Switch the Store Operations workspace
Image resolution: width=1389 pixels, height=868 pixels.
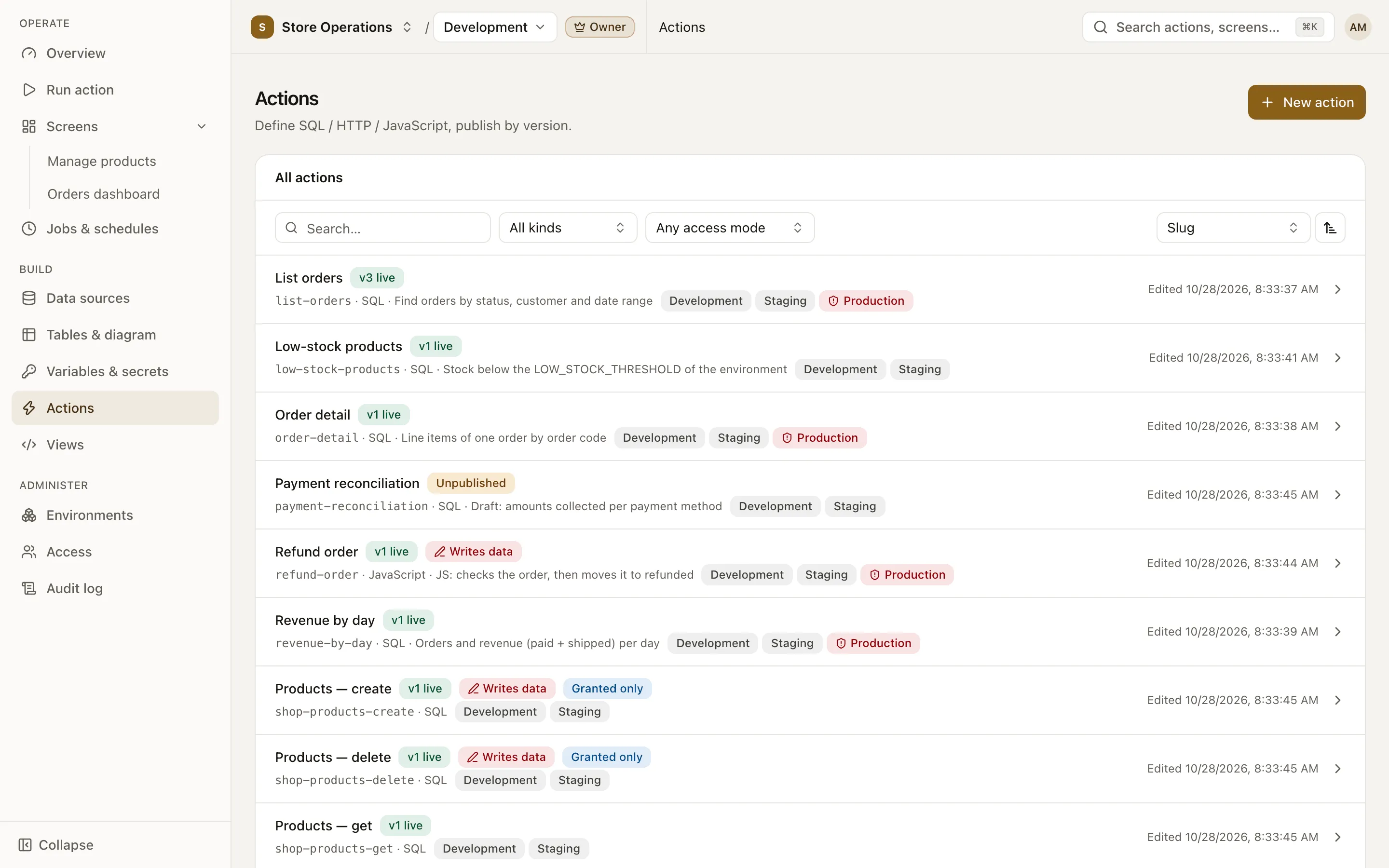(332, 27)
